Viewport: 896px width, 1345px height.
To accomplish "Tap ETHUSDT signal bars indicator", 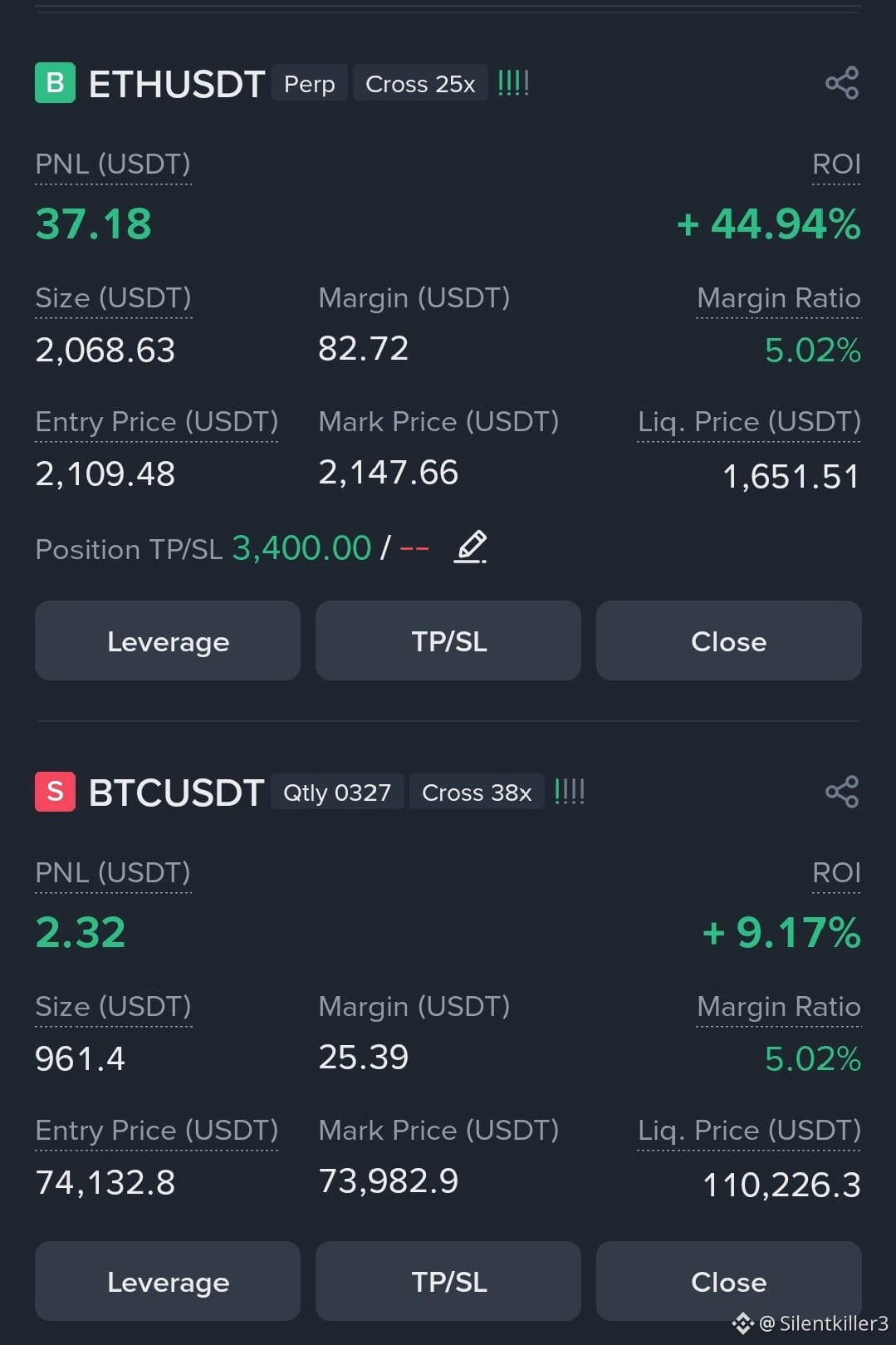I will tap(513, 83).
